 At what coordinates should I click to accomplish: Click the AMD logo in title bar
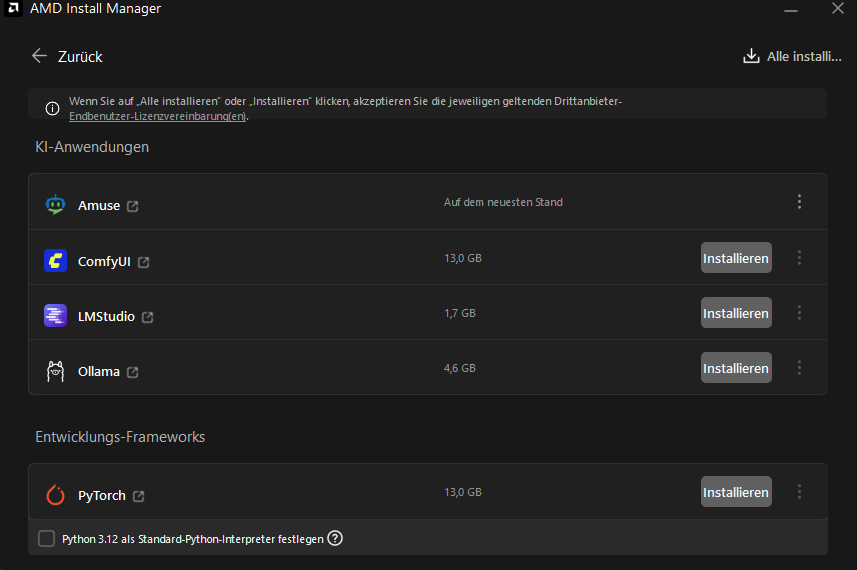(13, 8)
